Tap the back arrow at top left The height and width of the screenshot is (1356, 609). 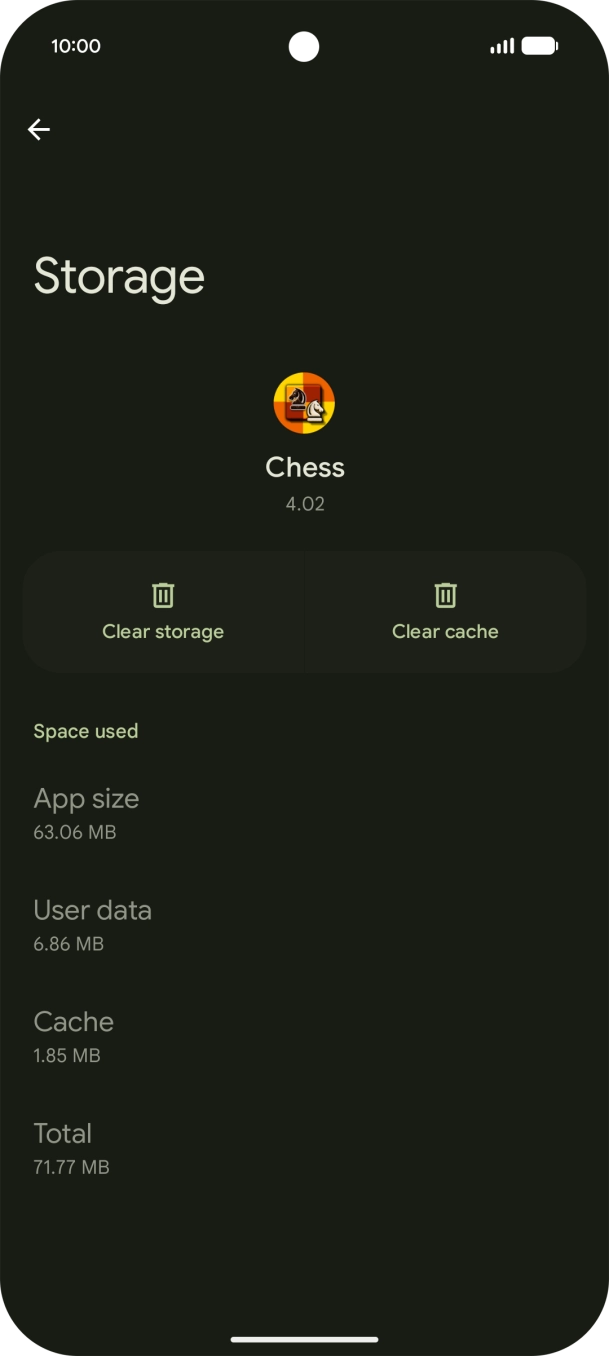pos(39,129)
